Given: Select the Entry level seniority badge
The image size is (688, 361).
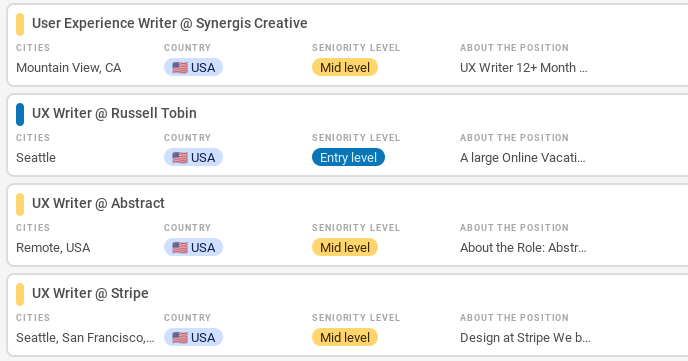Looking at the screenshot, I should (x=348, y=157).
